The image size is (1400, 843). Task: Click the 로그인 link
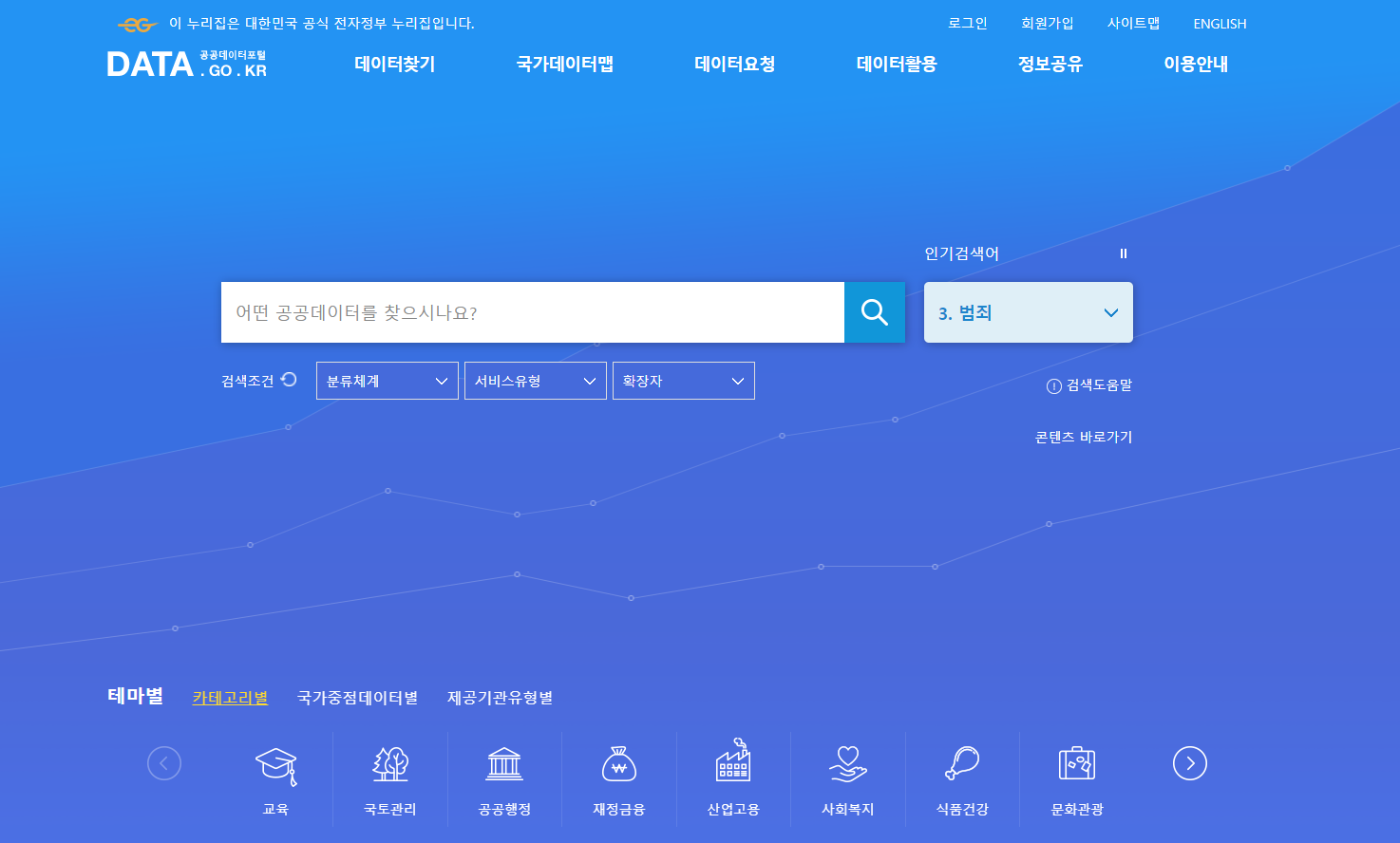coord(968,24)
